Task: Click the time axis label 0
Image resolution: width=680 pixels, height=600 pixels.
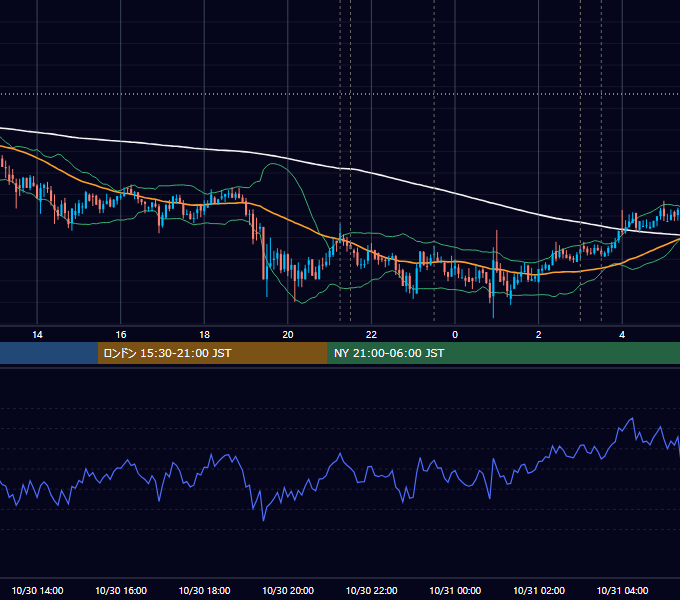Action: 455,335
